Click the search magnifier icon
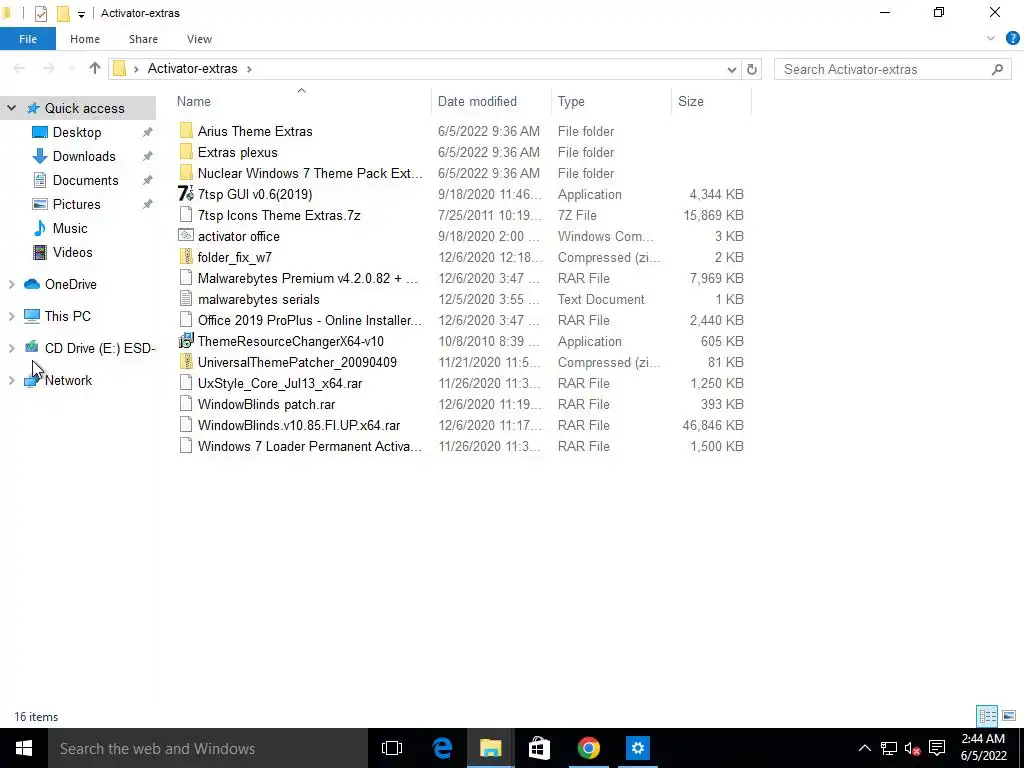Image resolution: width=1024 pixels, height=768 pixels. pos(997,69)
